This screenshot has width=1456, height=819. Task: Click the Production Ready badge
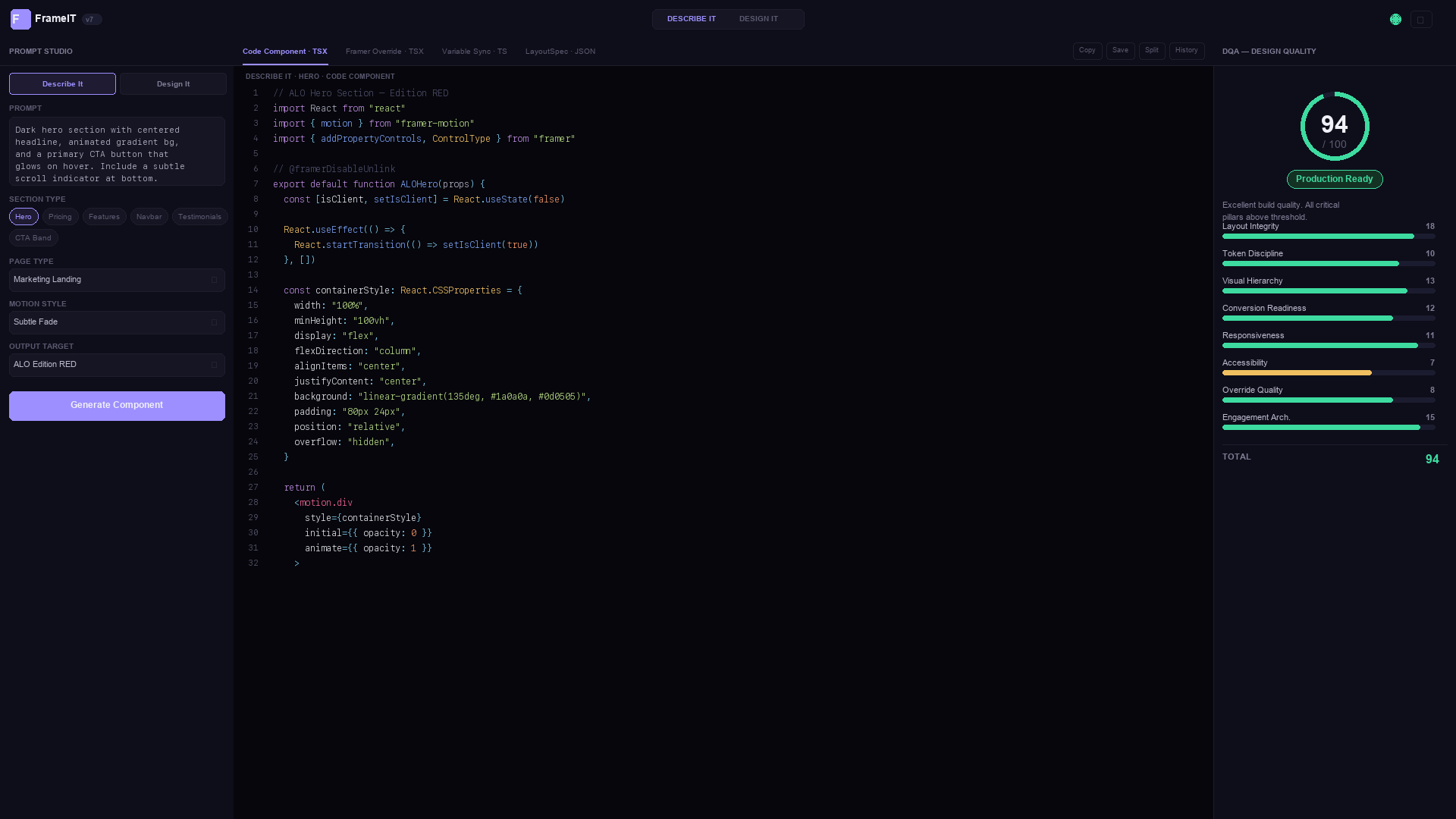click(x=1335, y=180)
